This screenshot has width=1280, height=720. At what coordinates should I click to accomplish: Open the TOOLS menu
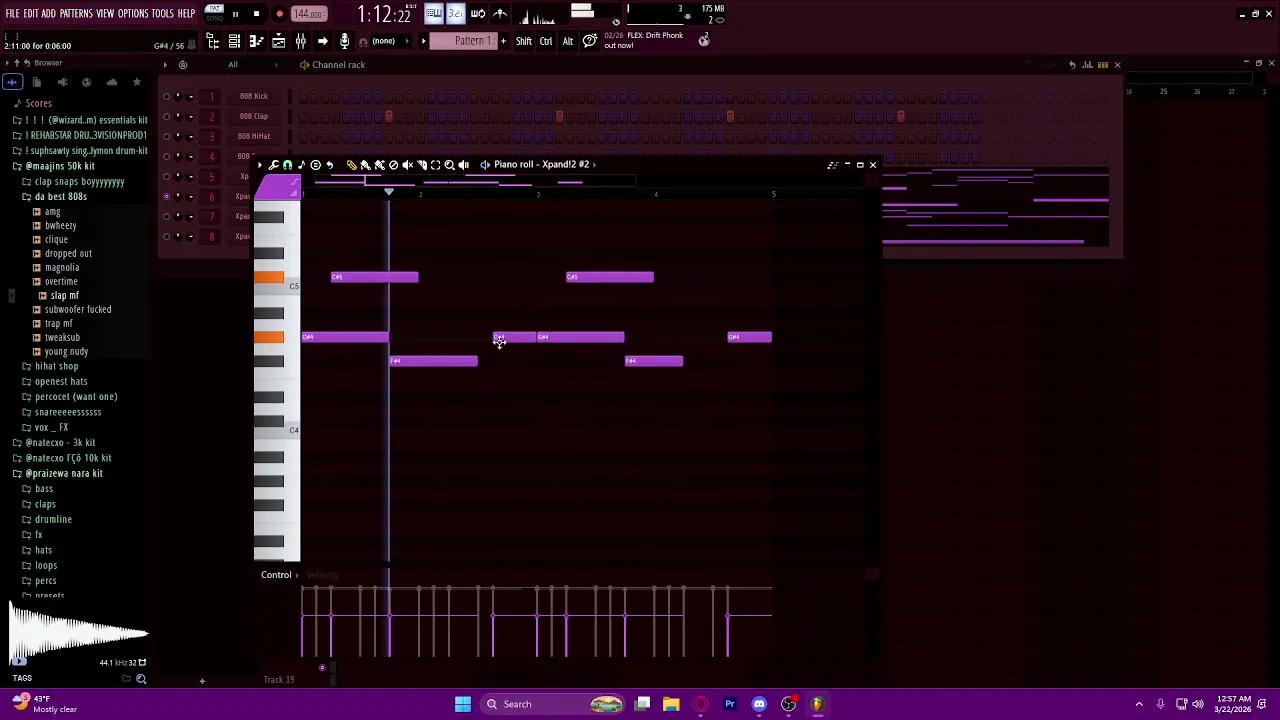click(x=163, y=14)
